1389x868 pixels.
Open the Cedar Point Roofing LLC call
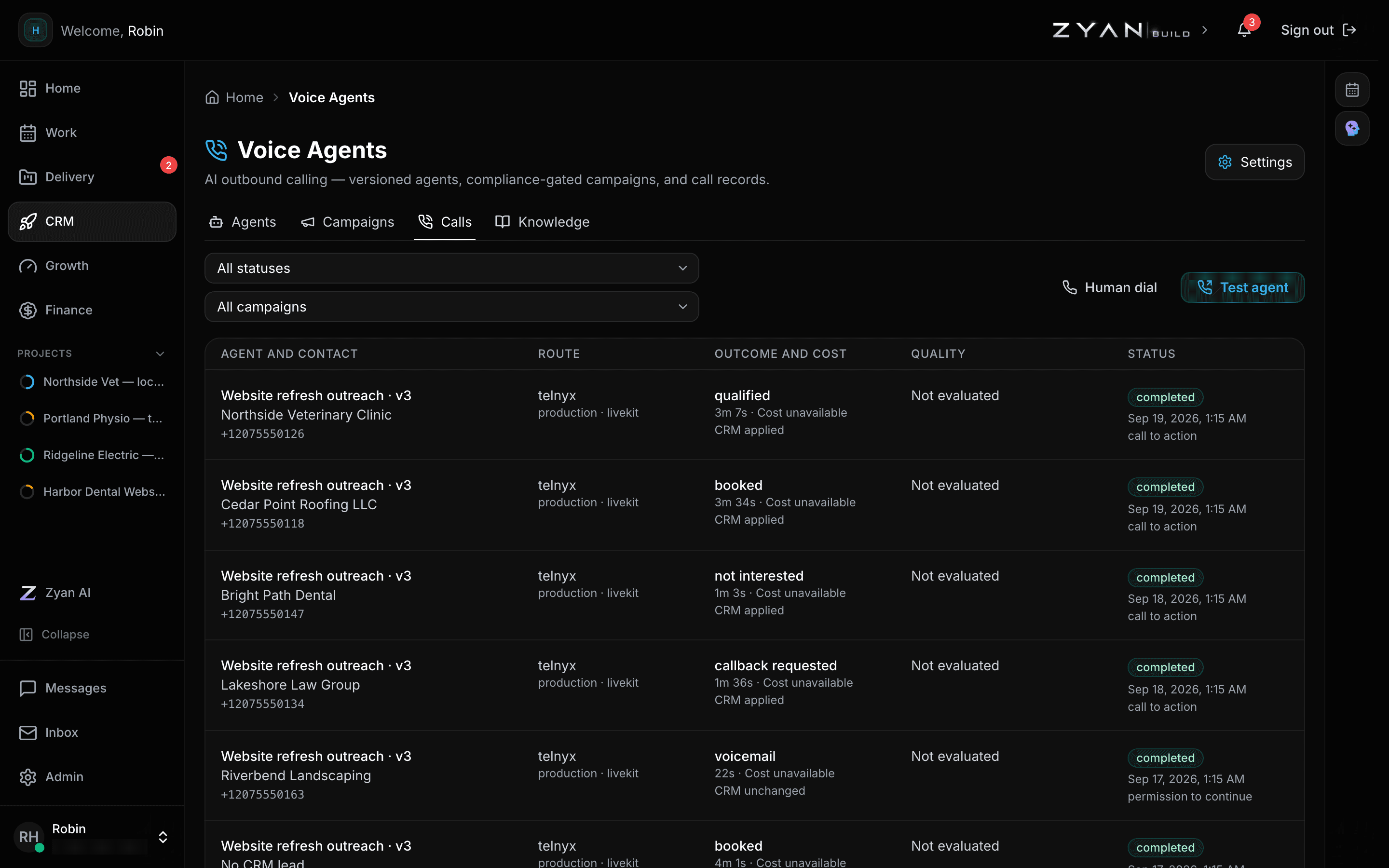[754, 504]
